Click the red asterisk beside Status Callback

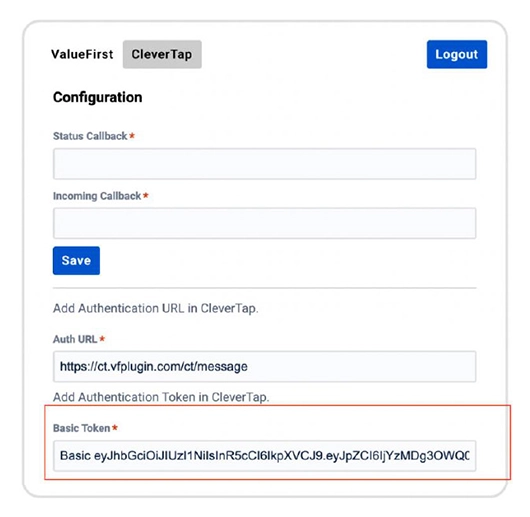[x=132, y=135]
